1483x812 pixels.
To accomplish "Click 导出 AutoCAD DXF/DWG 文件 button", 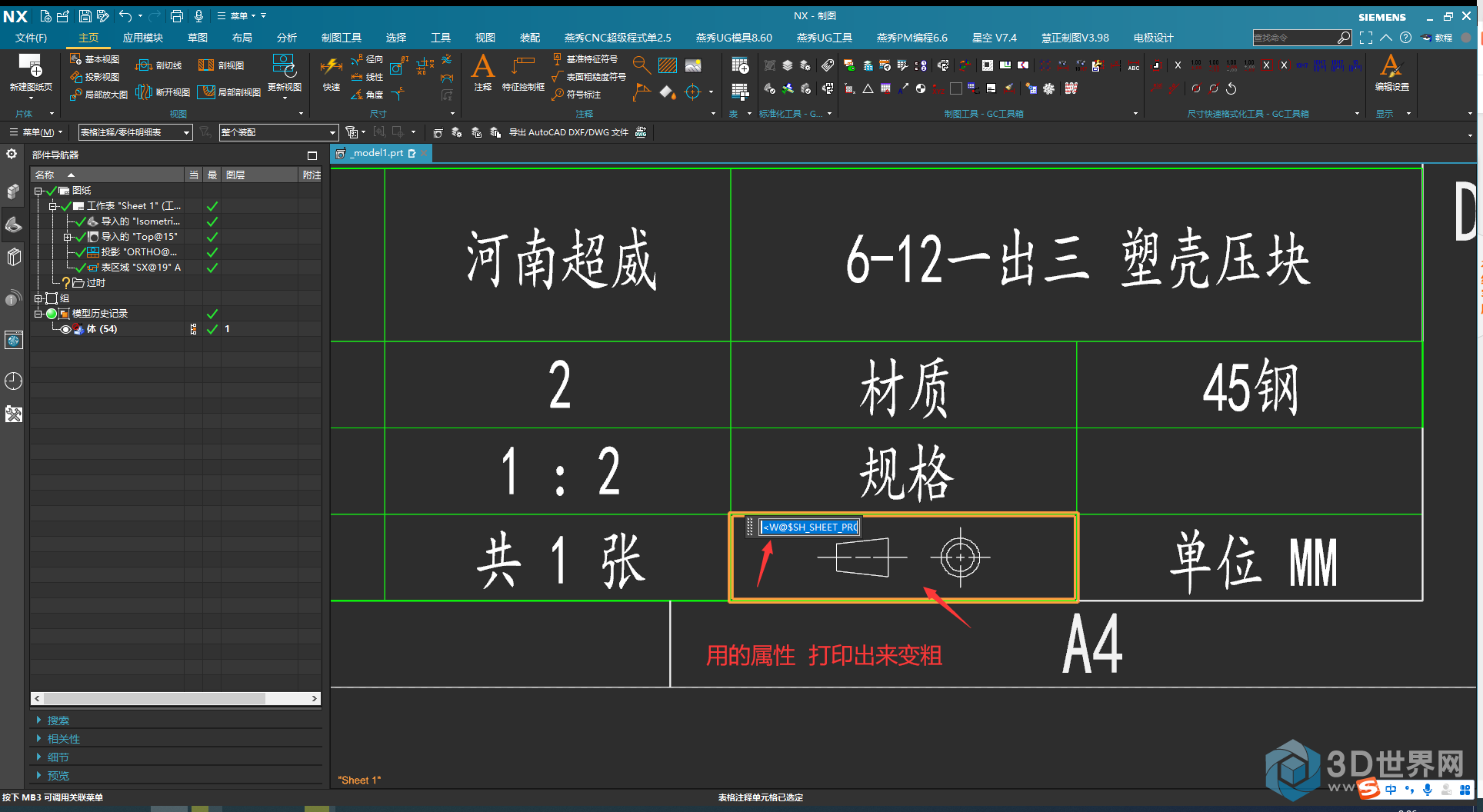I will [x=568, y=132].
